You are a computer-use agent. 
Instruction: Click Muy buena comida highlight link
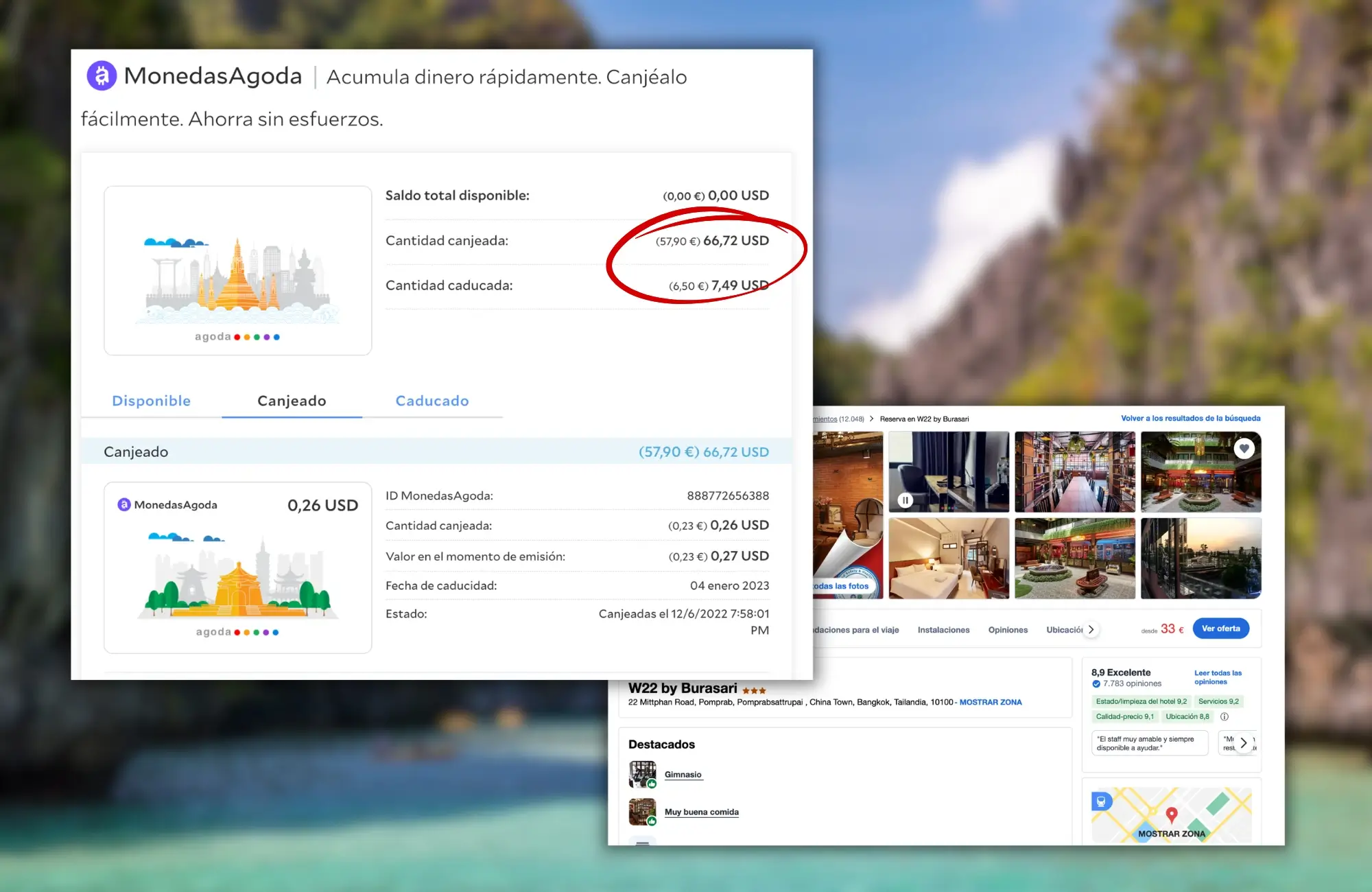click(x=701, y=812)
